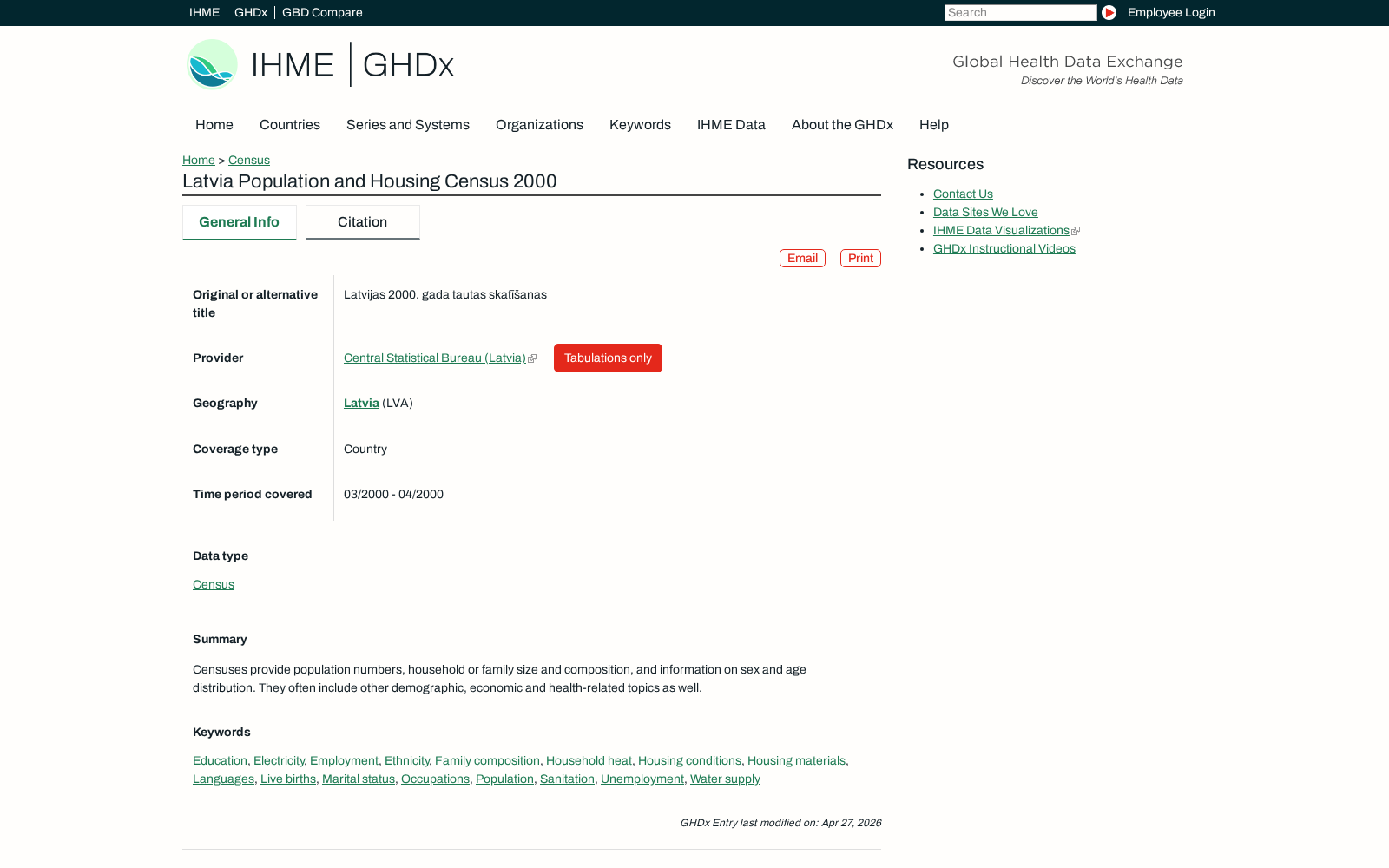1389x868 pixels.
Task: Open the Organizations menu
Action: point(539,125)
